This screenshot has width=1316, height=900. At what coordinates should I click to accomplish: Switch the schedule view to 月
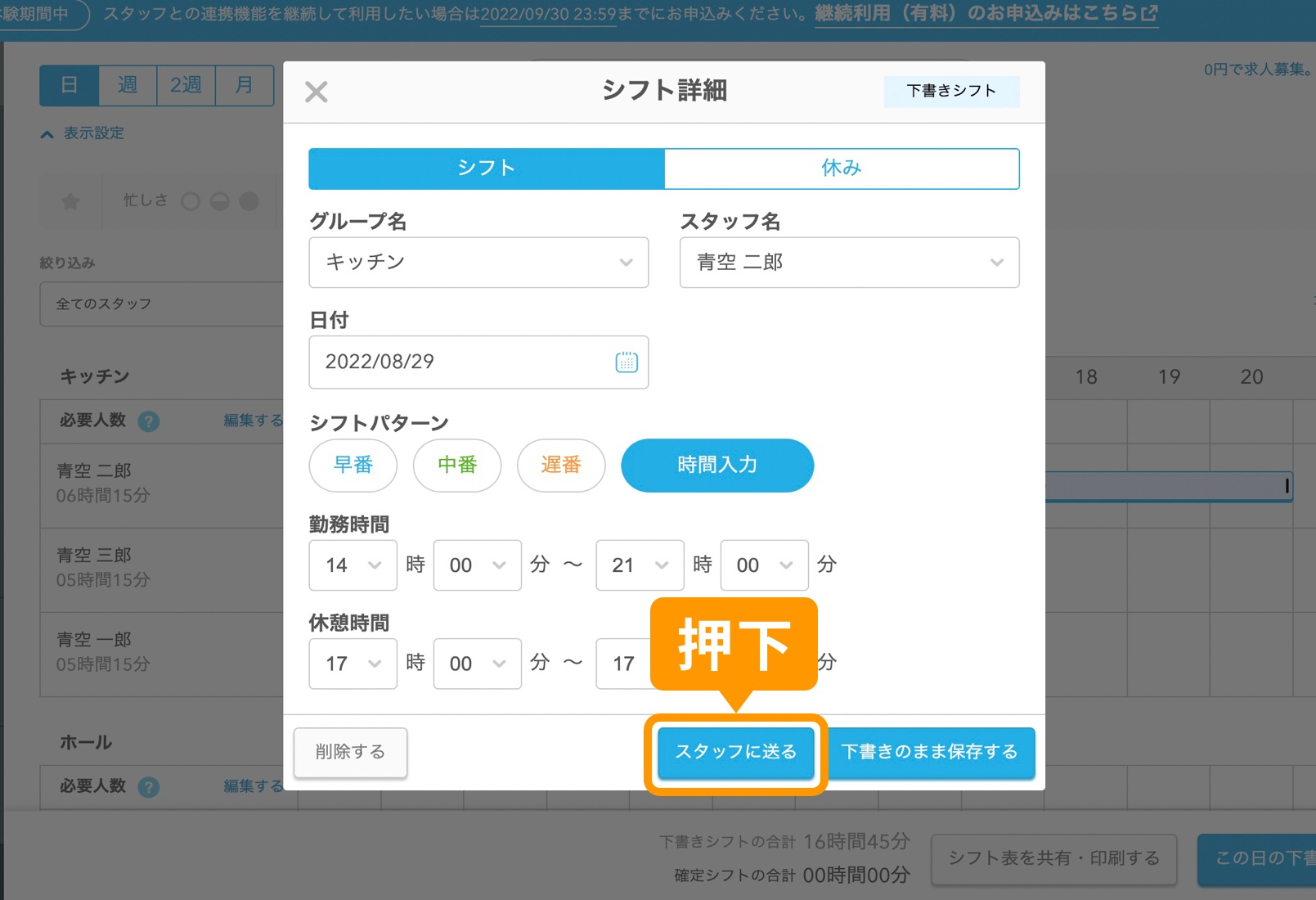point(243,85)
